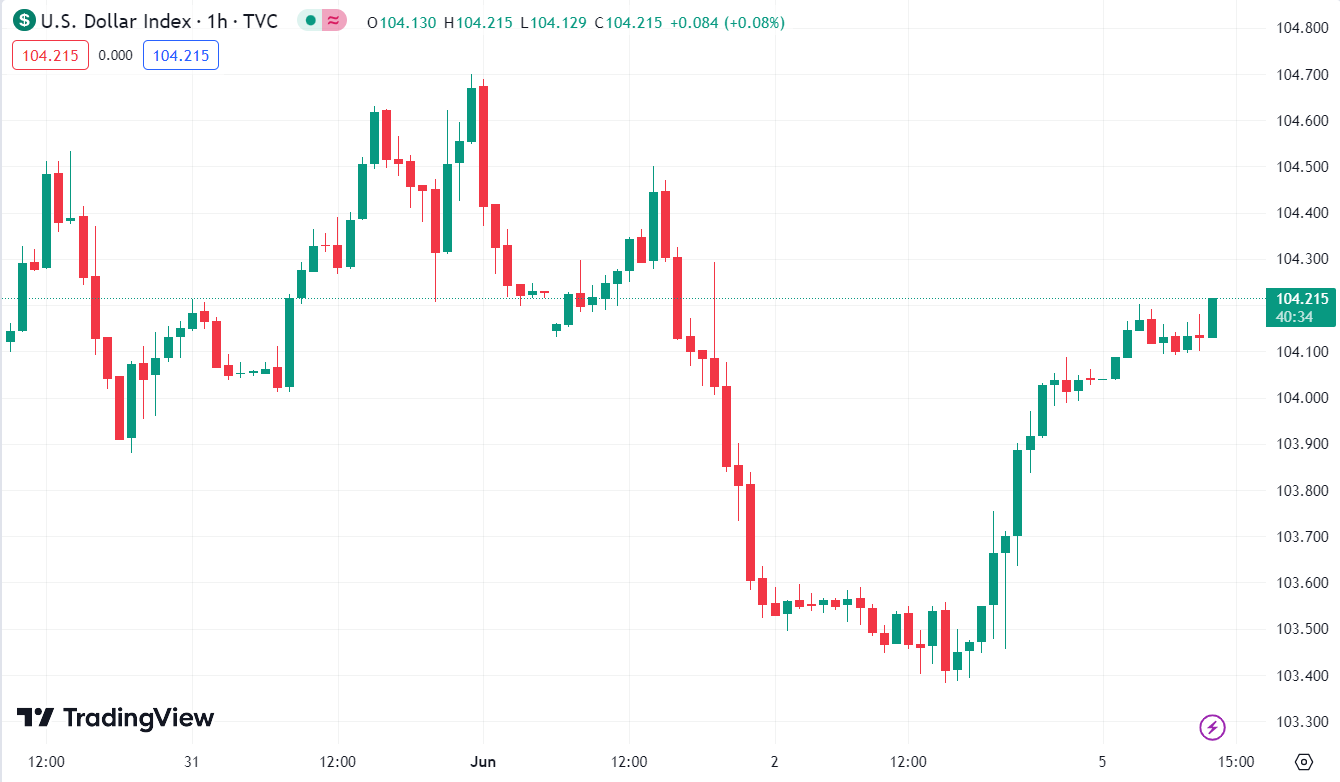This screenshot has width=1340, height=782.
Task: Click the 5 date label on time axis
Action: [x=1102, y=762]
